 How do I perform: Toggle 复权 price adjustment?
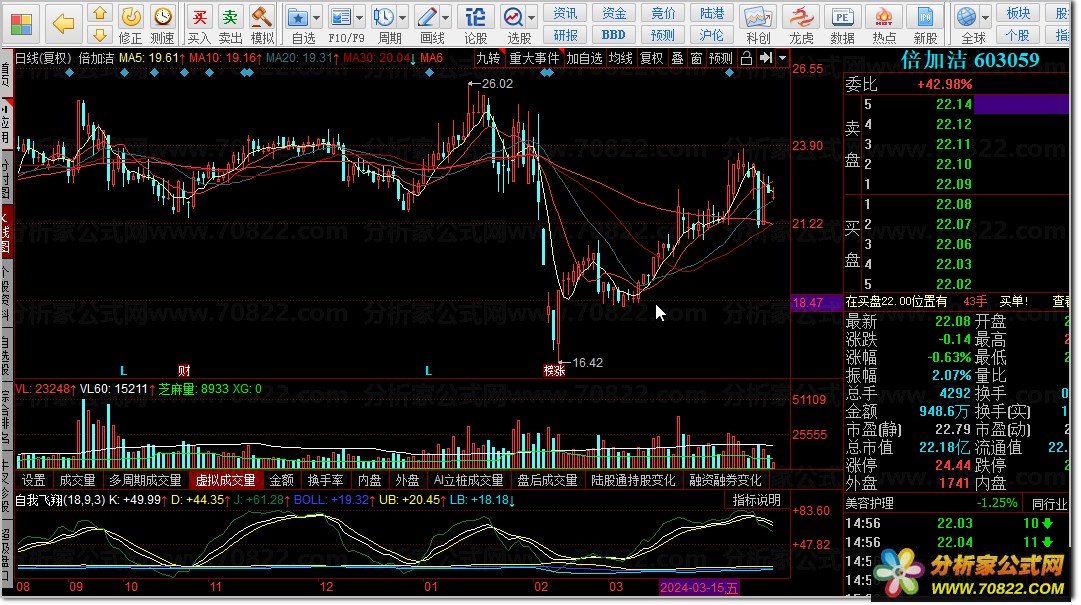point(651,59)
